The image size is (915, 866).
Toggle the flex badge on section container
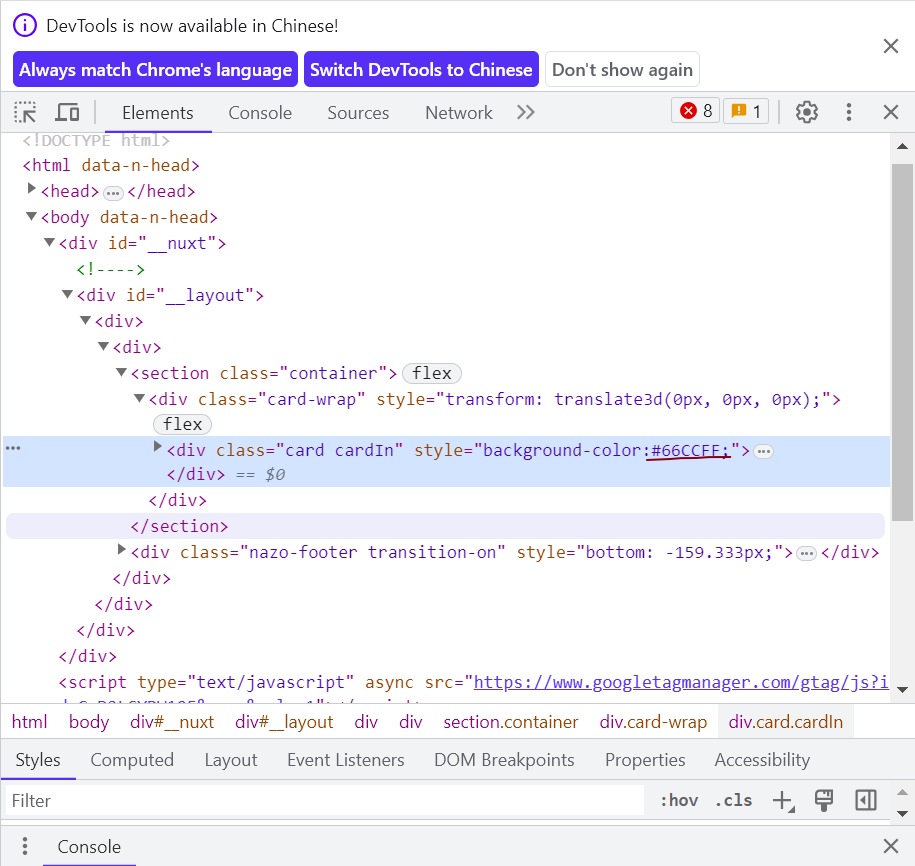pos(432,373)
